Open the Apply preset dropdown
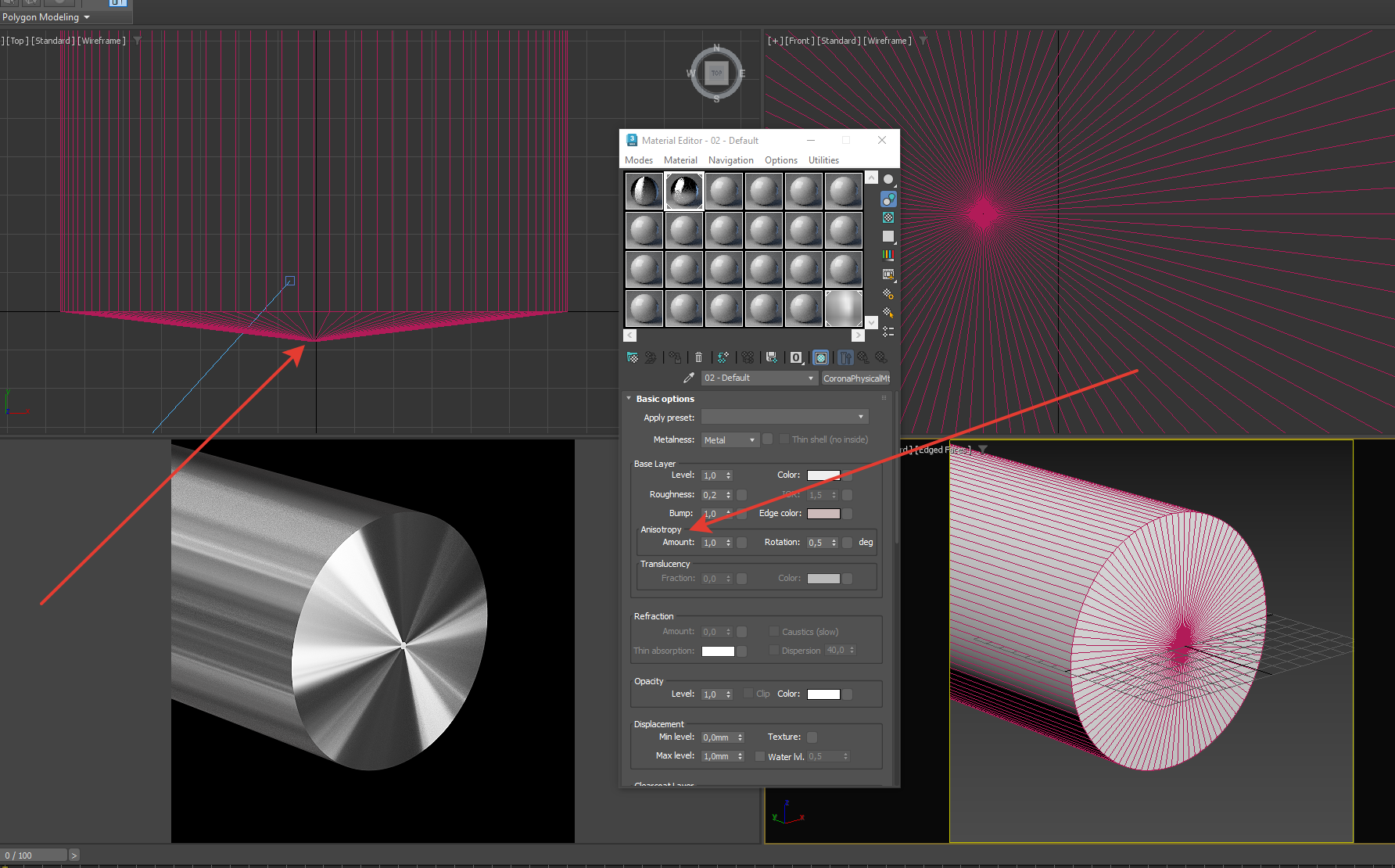This screenshot has height=868, width=1395. pos(784,417)
